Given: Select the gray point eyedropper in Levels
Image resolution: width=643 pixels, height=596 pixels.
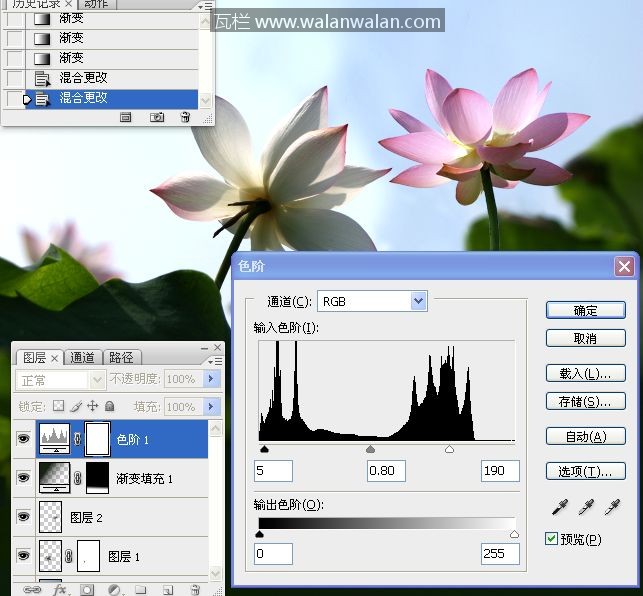Looking at the screenshot, I should click(x=586, y=509).
